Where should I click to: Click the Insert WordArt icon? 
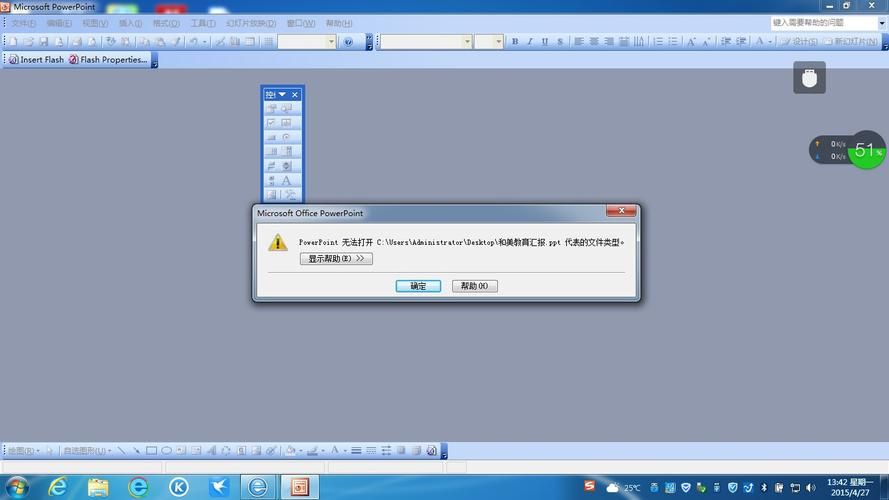[211, 451]
